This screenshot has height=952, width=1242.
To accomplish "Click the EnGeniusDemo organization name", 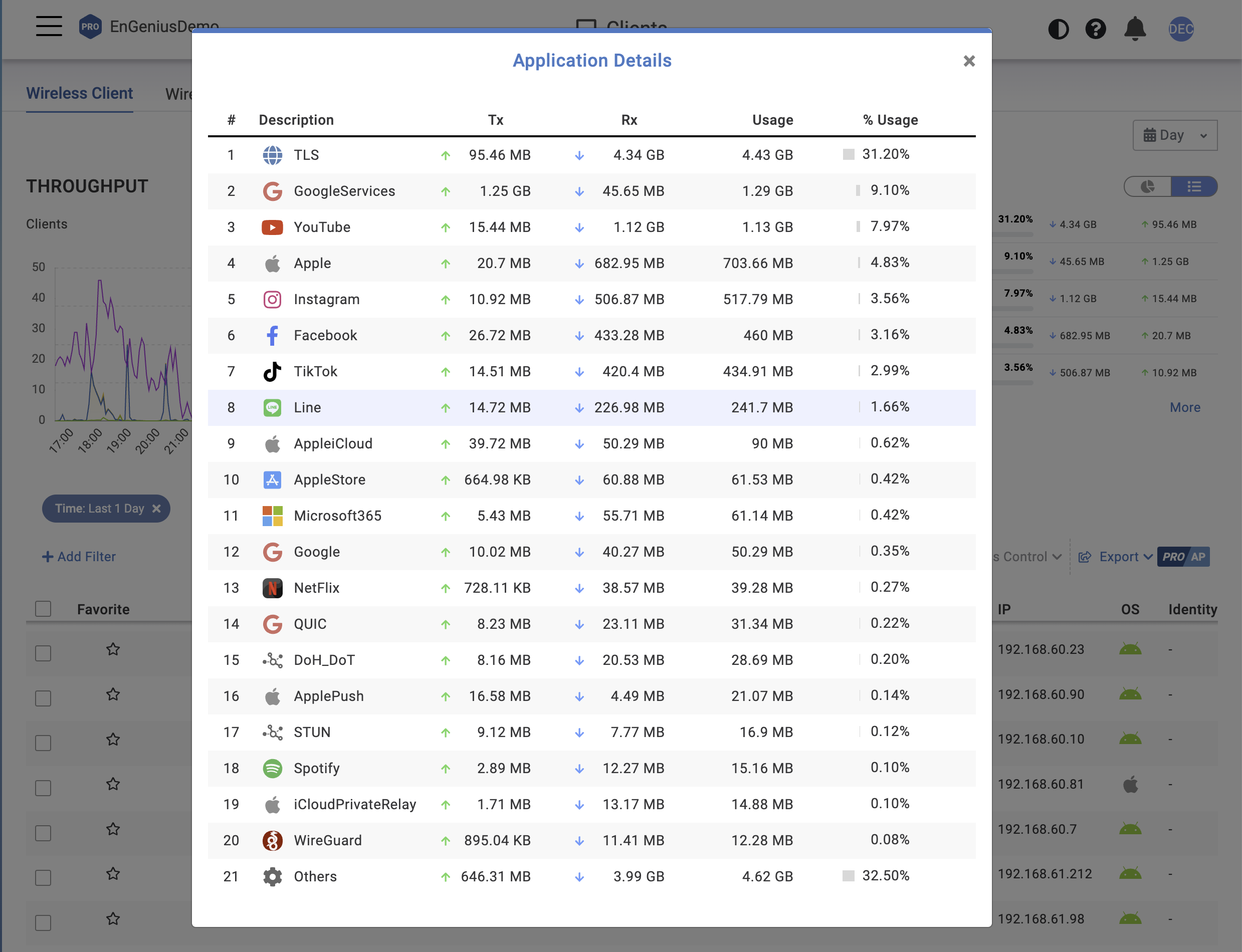I will pos(164,26).
